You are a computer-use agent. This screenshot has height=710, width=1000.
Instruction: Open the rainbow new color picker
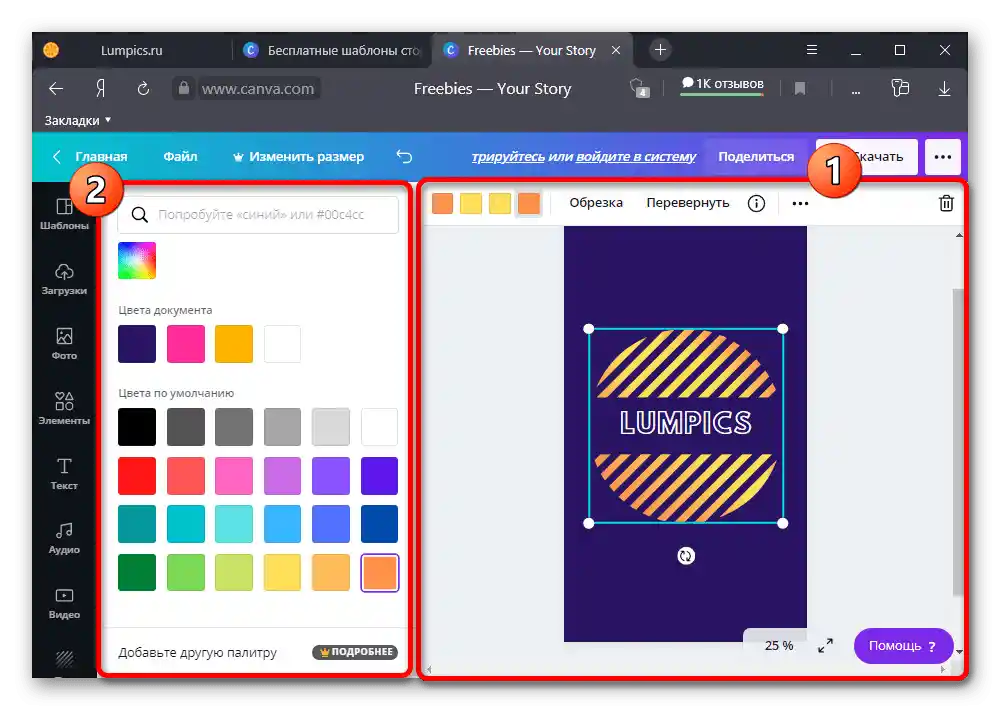[x=137, y=260]
